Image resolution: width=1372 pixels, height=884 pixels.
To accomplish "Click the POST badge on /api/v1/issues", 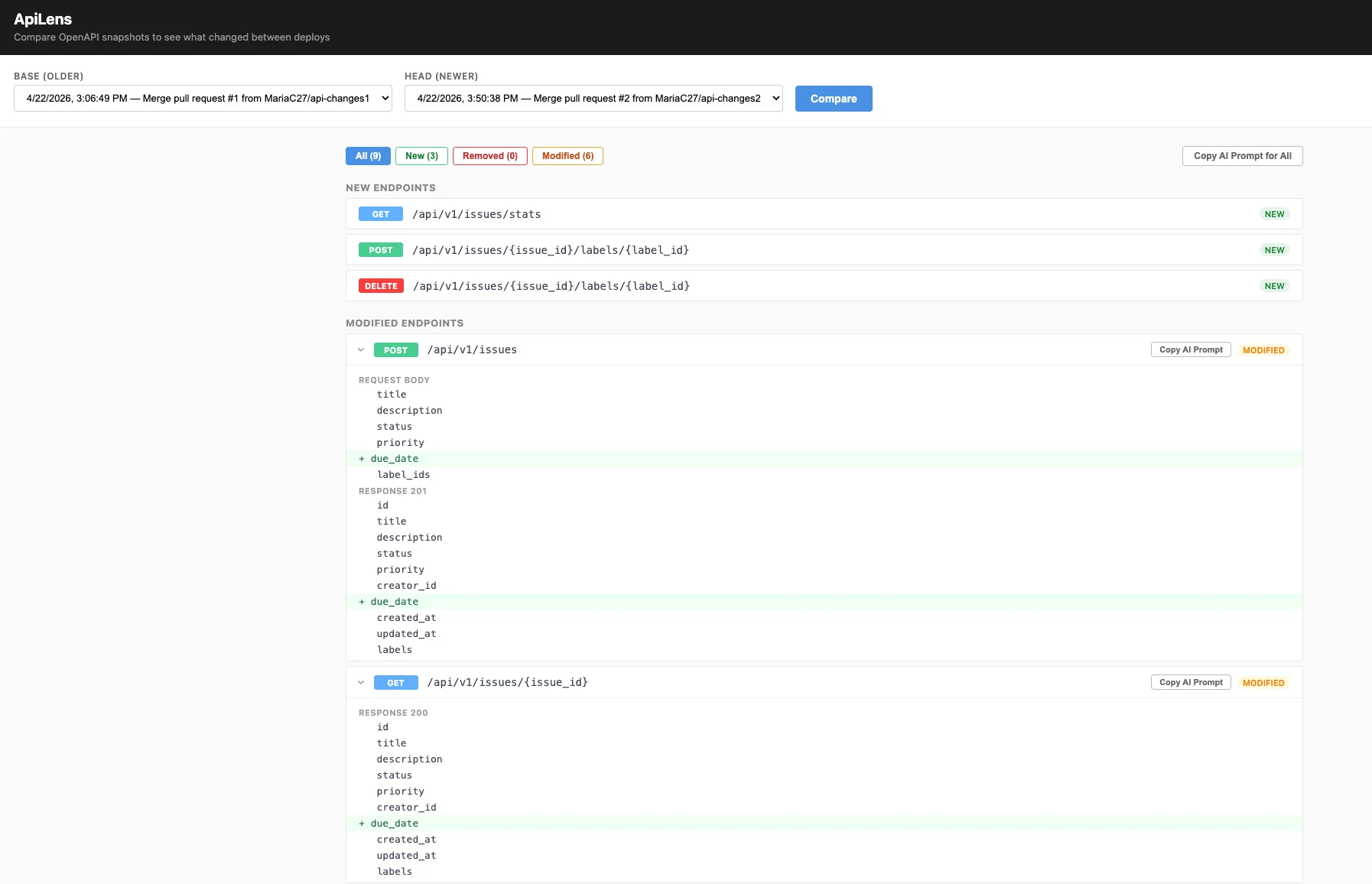I will [x=395, y=350].
